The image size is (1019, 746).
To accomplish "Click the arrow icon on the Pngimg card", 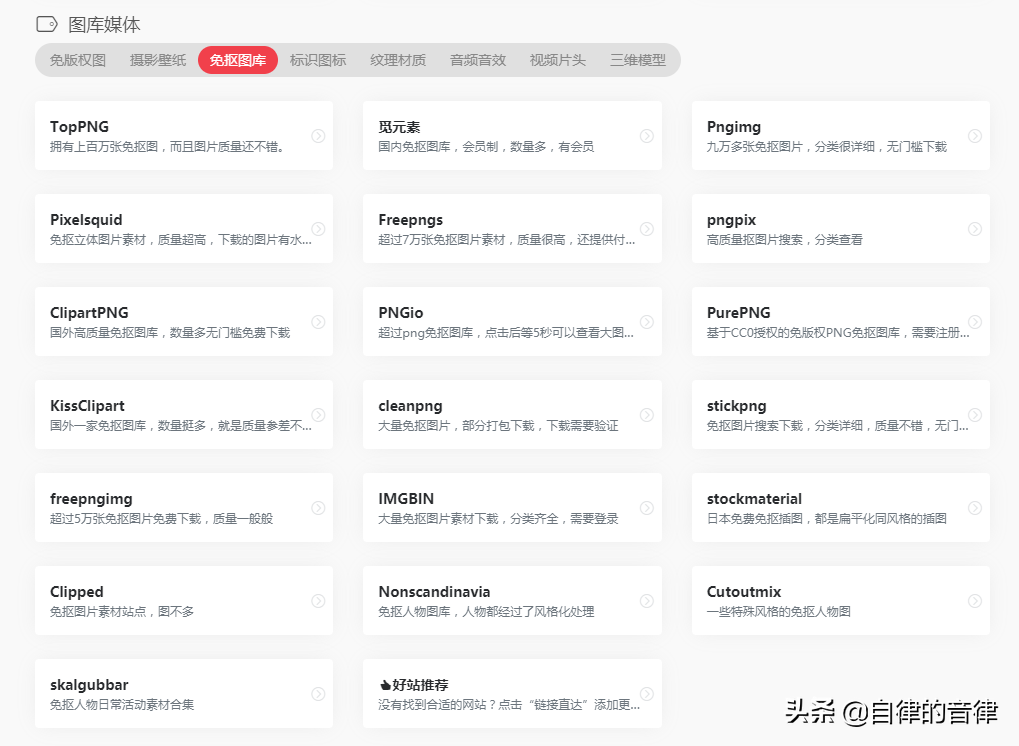I will click(975, 136).
